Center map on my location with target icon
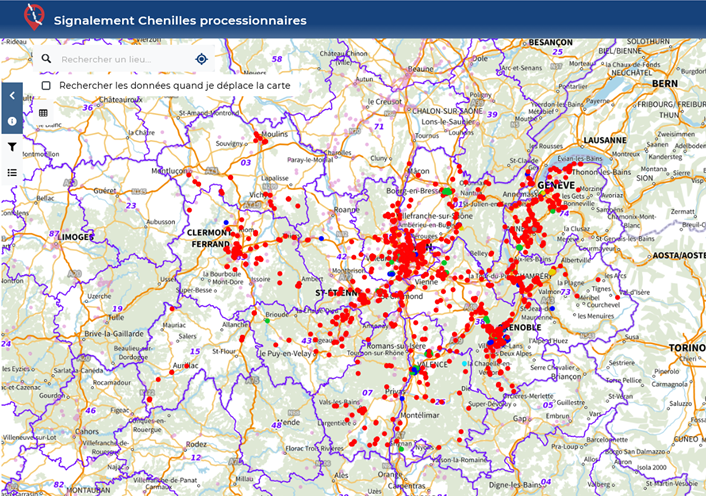 (201, 59)
